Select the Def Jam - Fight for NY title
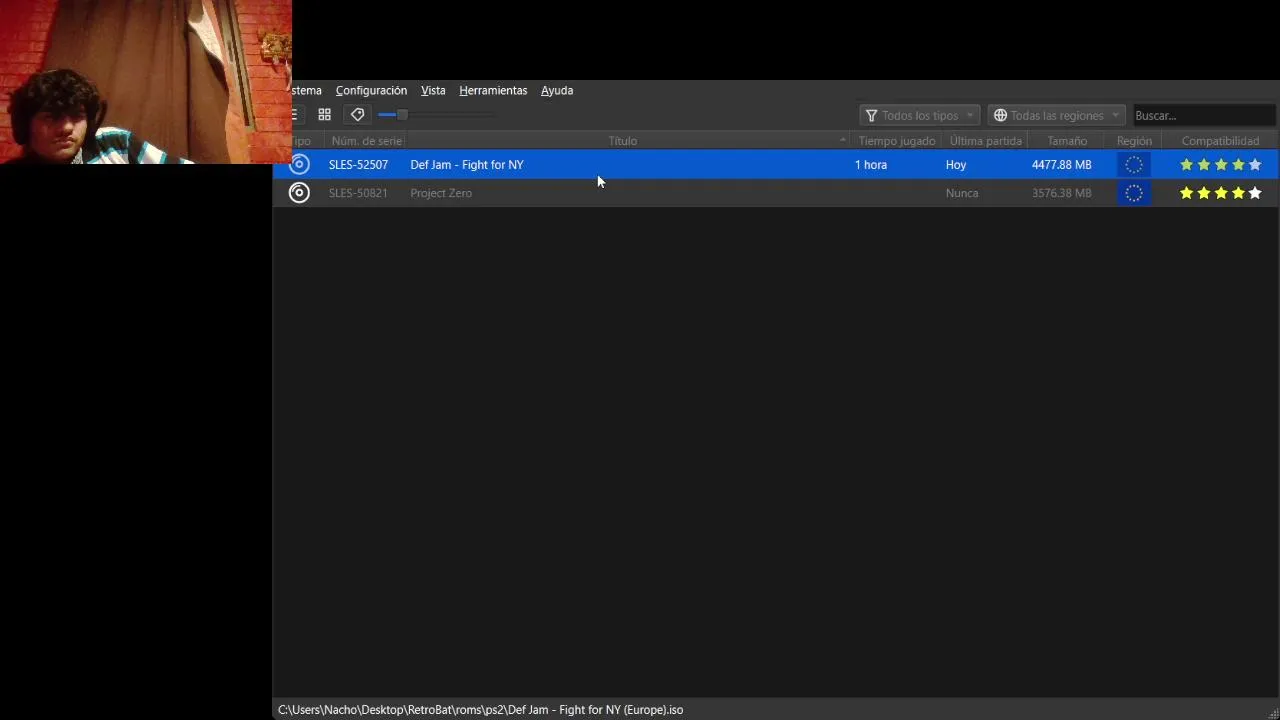The height and width of the screenshot is (720, 1280). pyautogui.click(x=467, y=165)
